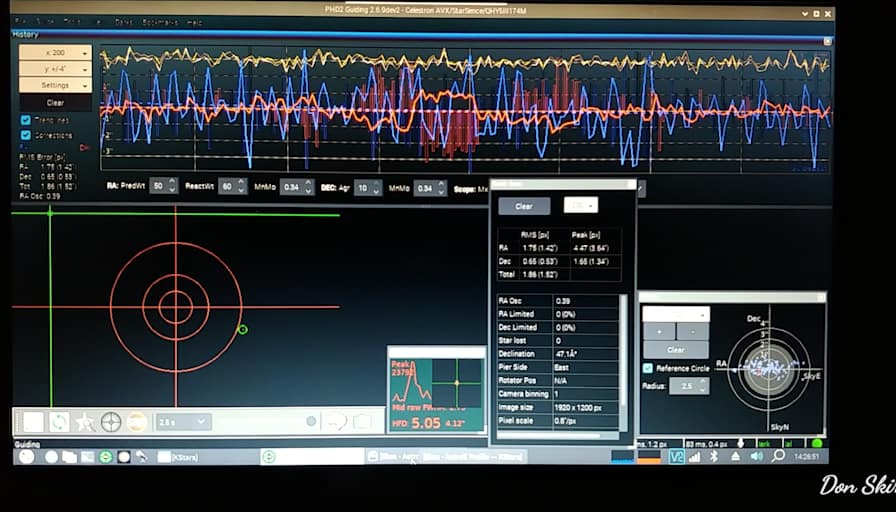Open the volume speaker tray icon
Viewport: 896px width, 512px height.
click(x=757, y=457)
